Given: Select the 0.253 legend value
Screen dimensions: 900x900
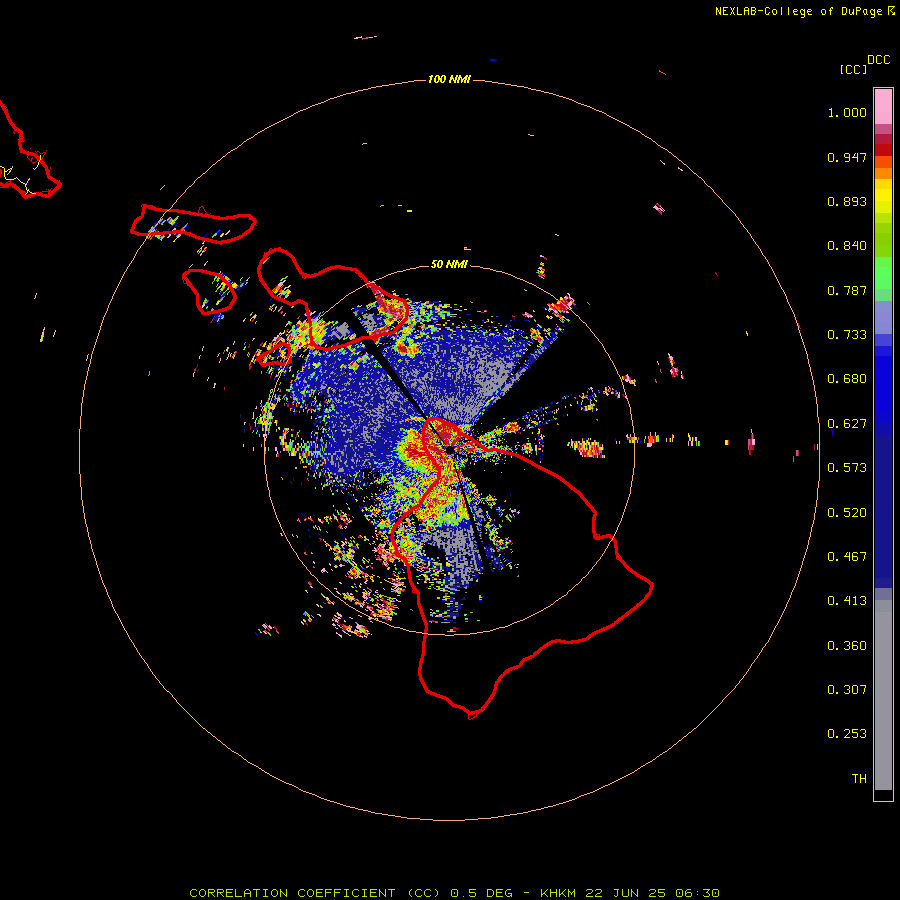Looking at the screenshot, I should pyautogui.click(x=847, y=734).
